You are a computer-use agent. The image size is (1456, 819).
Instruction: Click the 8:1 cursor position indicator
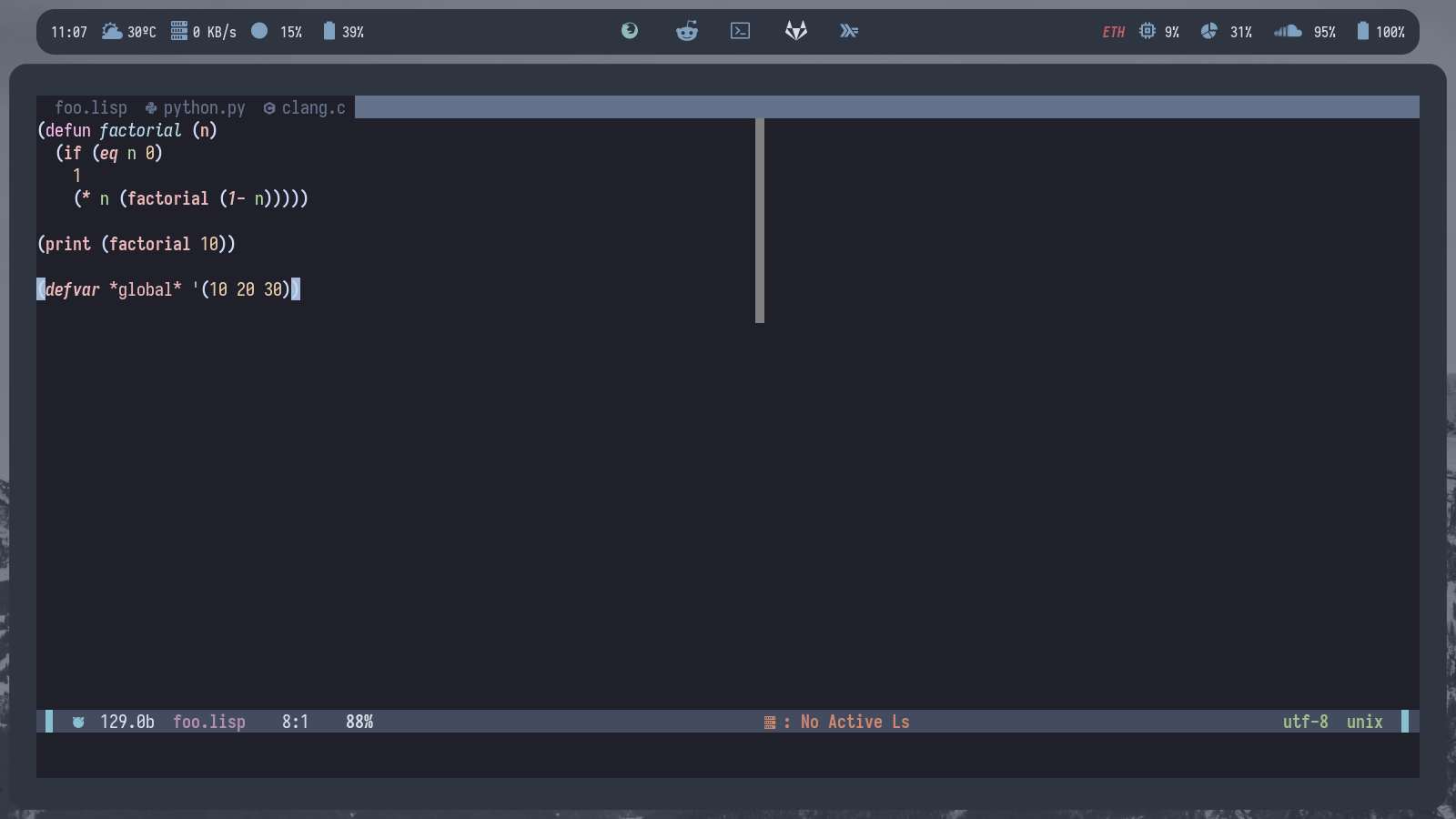tap(295, 722)
